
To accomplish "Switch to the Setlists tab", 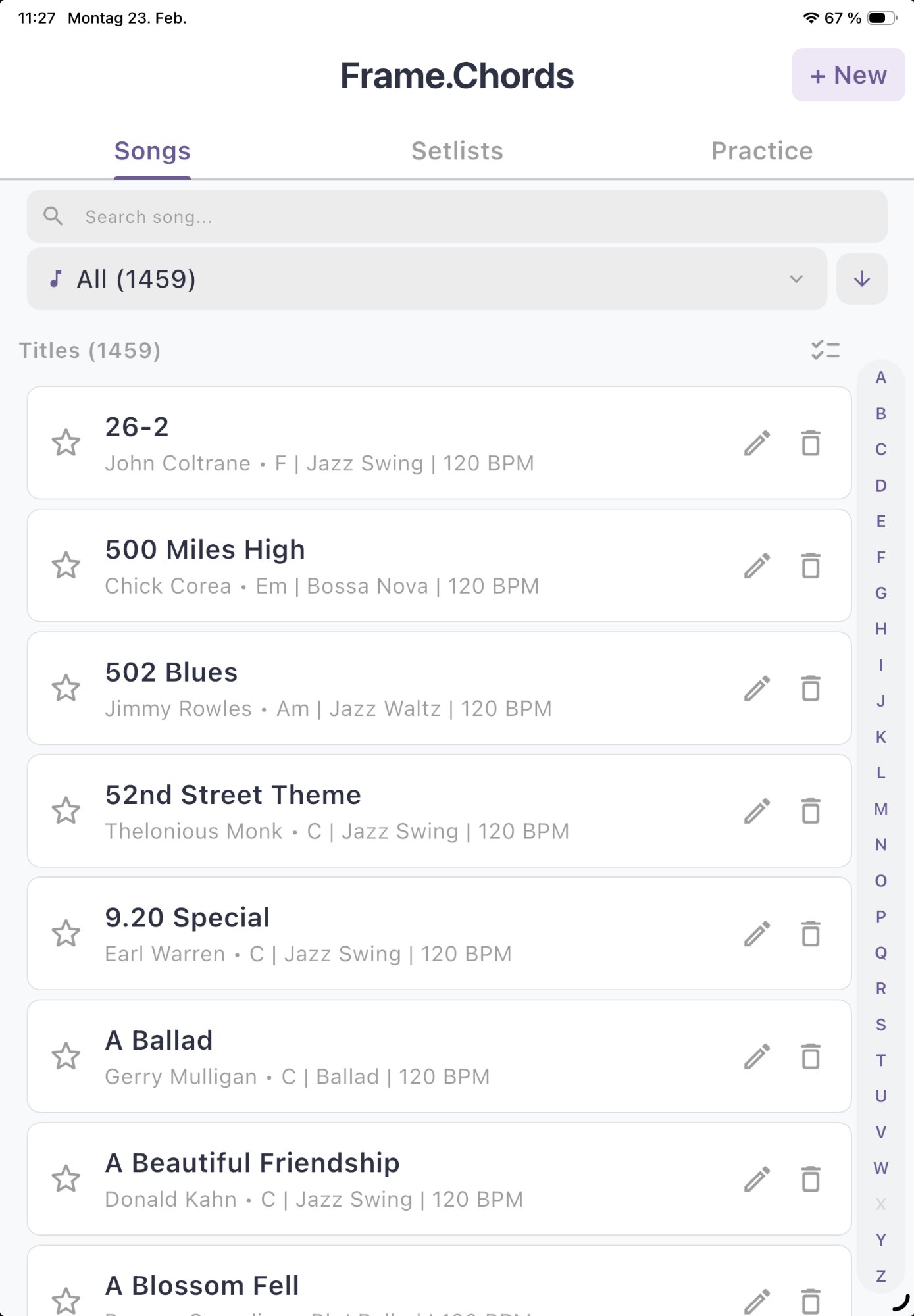I will coord(458,151).
